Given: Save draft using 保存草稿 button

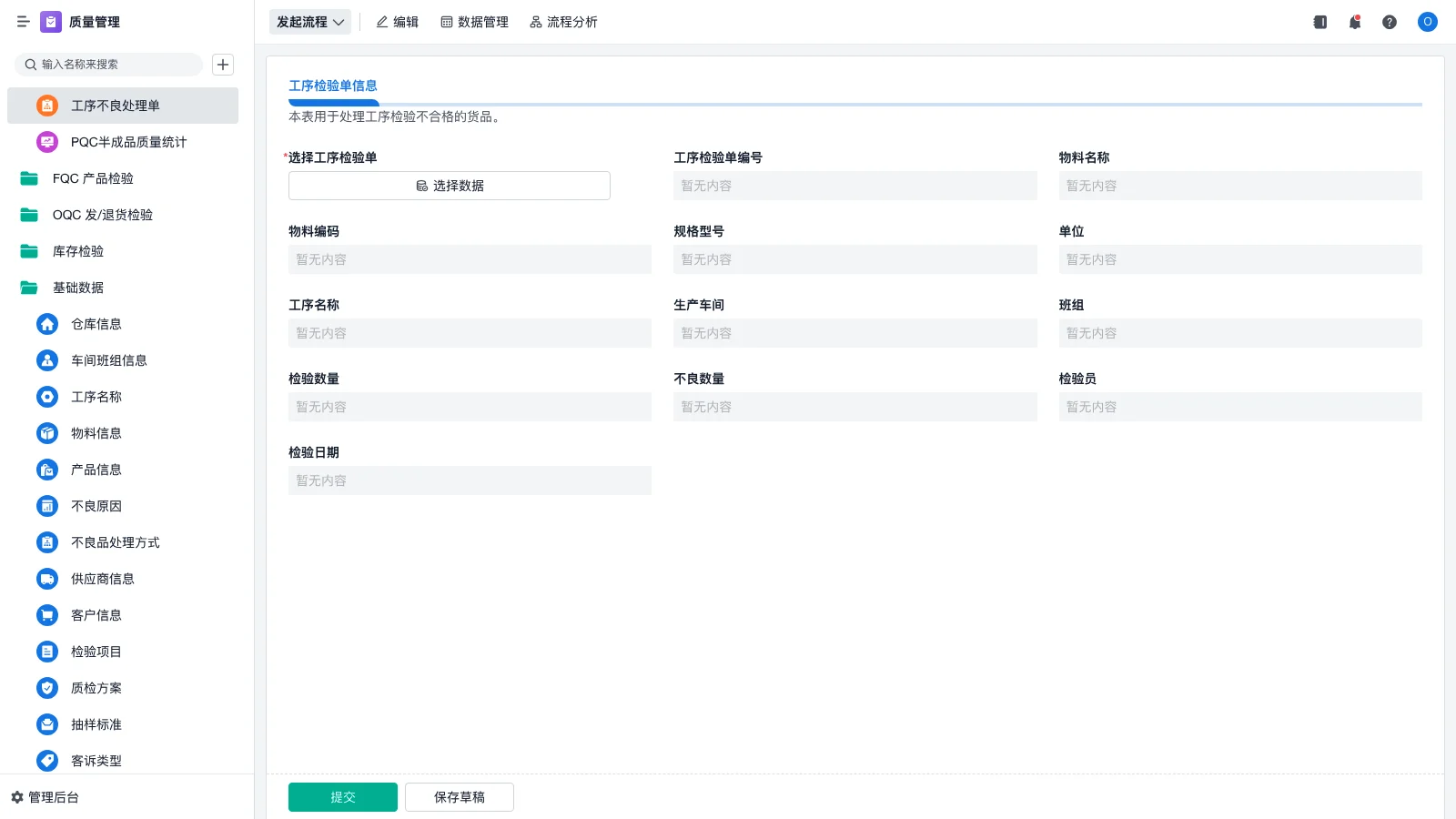Looking at the screenshot, I should pos(460,796).
